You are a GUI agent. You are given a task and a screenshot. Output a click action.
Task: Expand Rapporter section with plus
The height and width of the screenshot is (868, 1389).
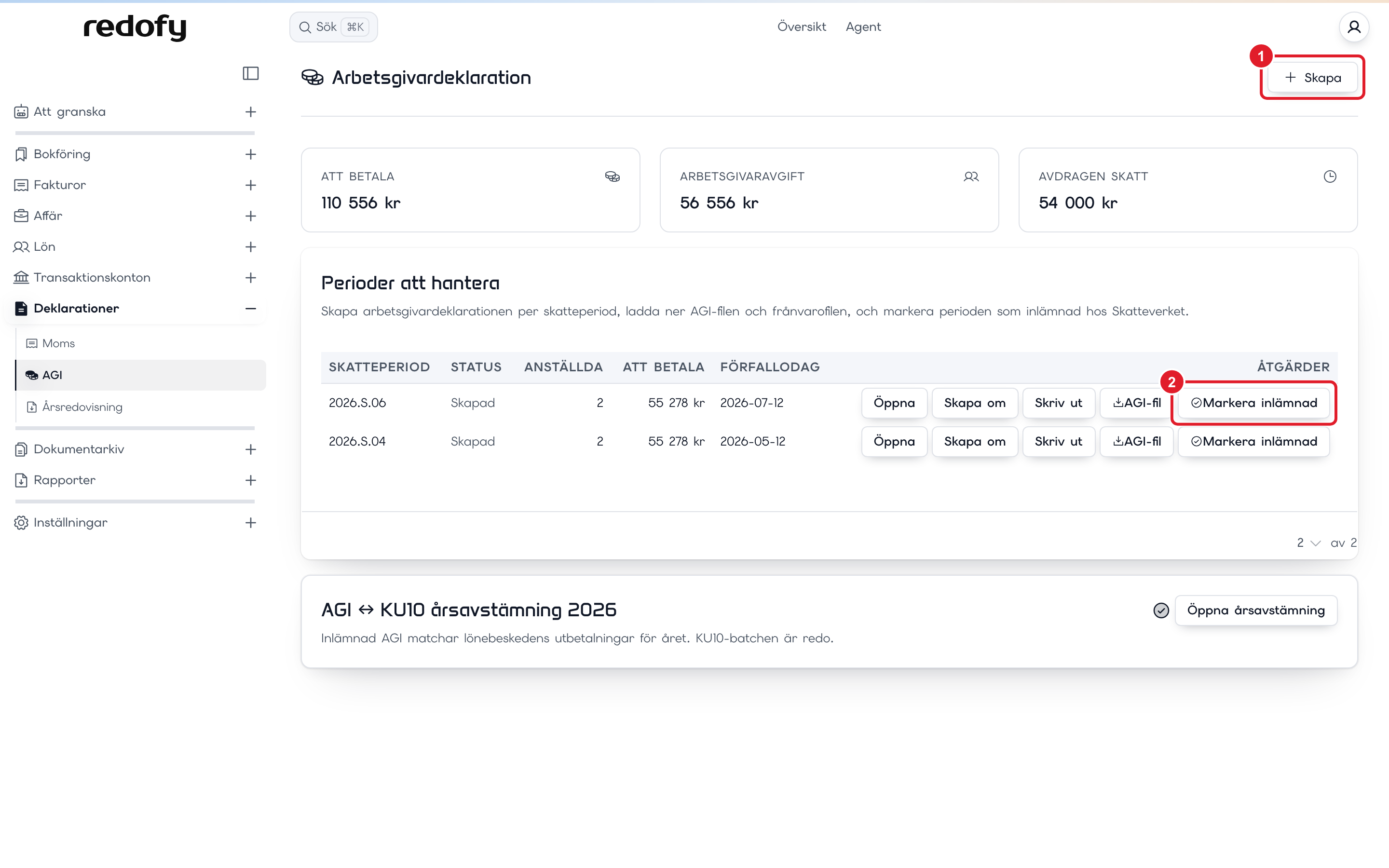[x=251, y=480]
